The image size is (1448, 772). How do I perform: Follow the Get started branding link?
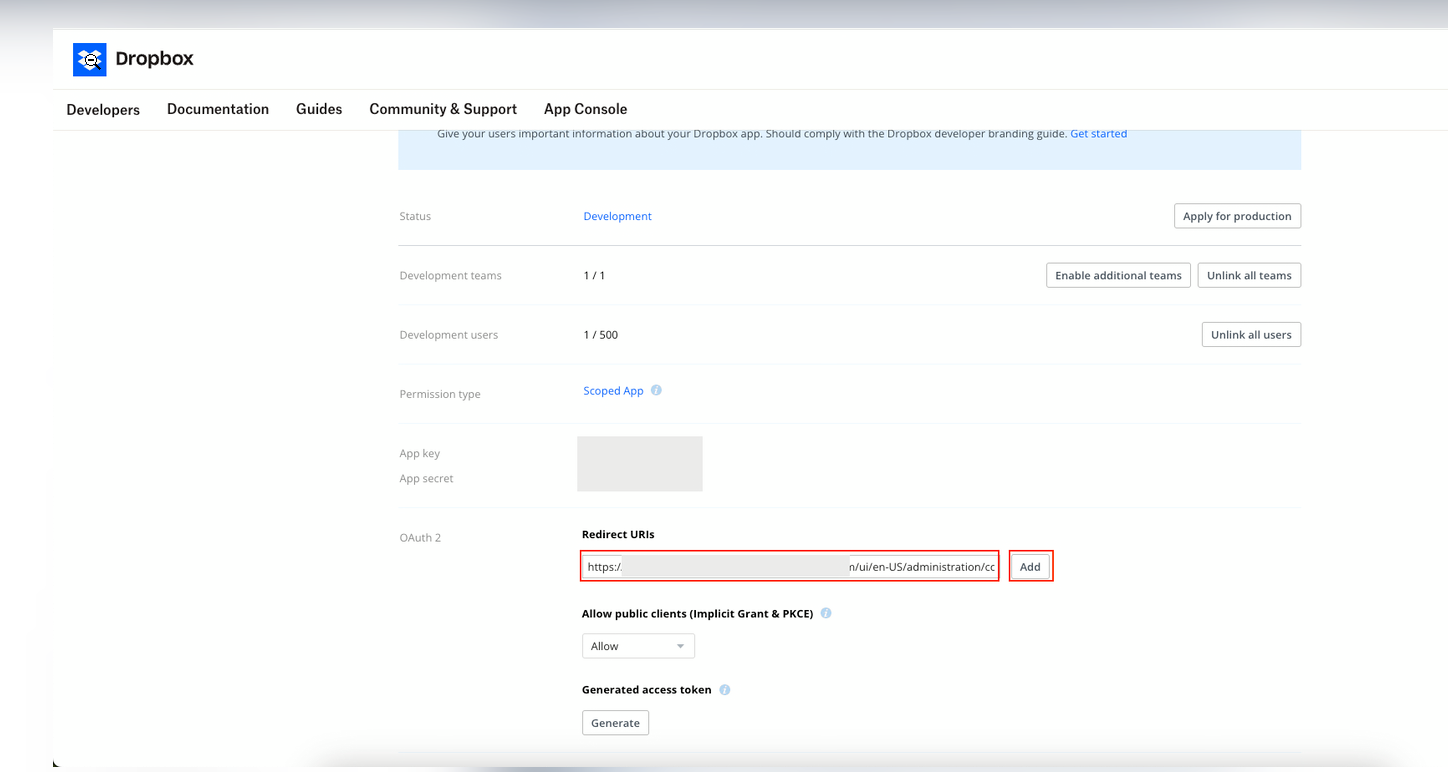tap(1098, 134)
